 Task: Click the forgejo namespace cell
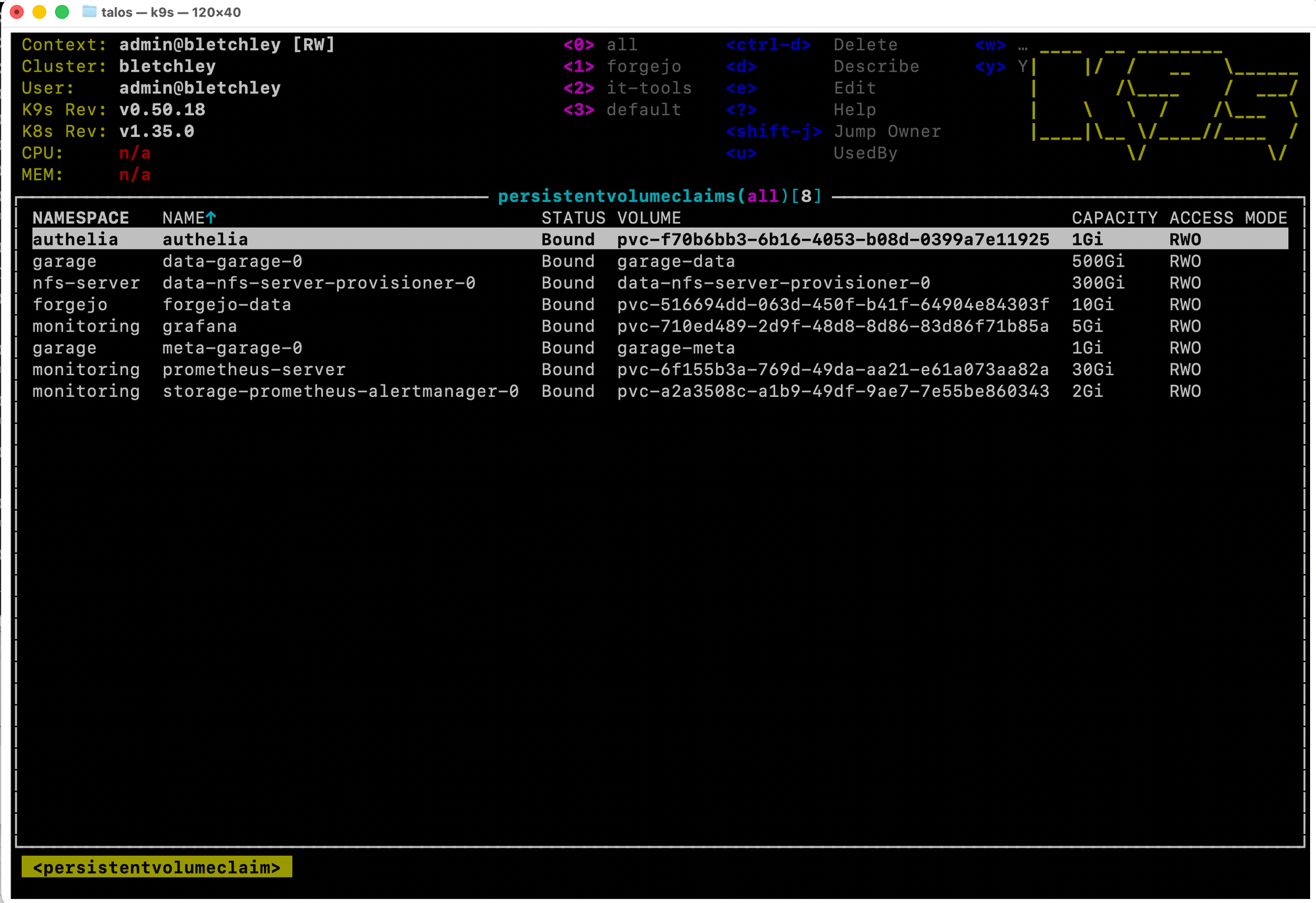point(70,305)
